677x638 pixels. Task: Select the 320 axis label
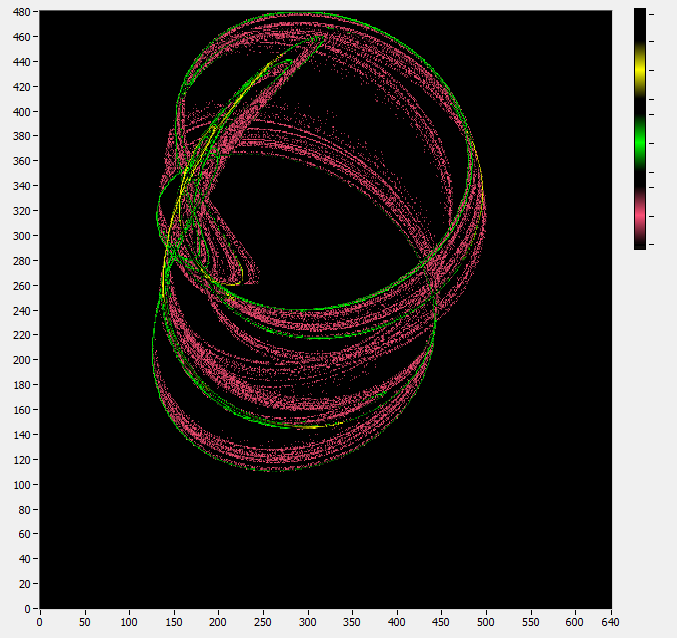(22, 211)
